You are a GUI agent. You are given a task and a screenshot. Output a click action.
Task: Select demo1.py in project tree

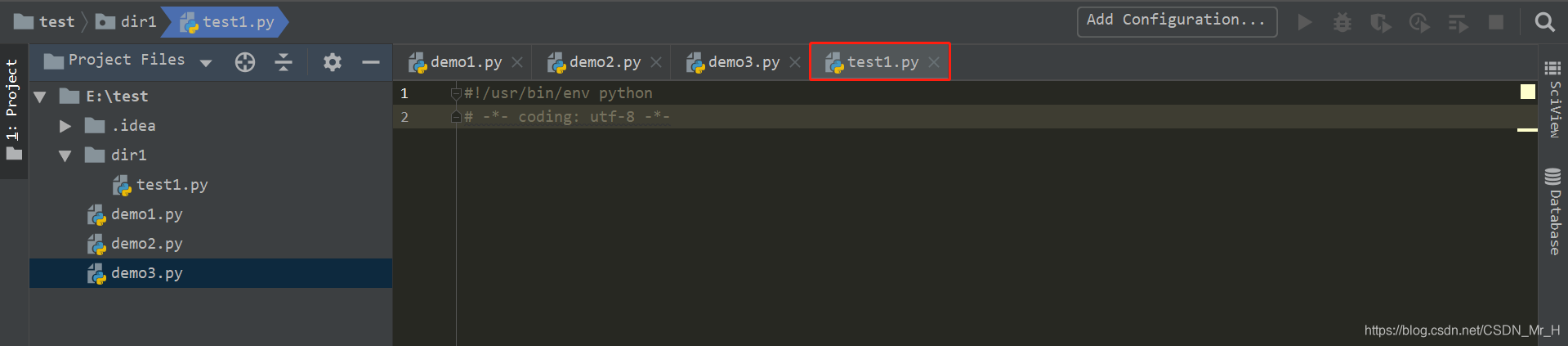point(135,215)
